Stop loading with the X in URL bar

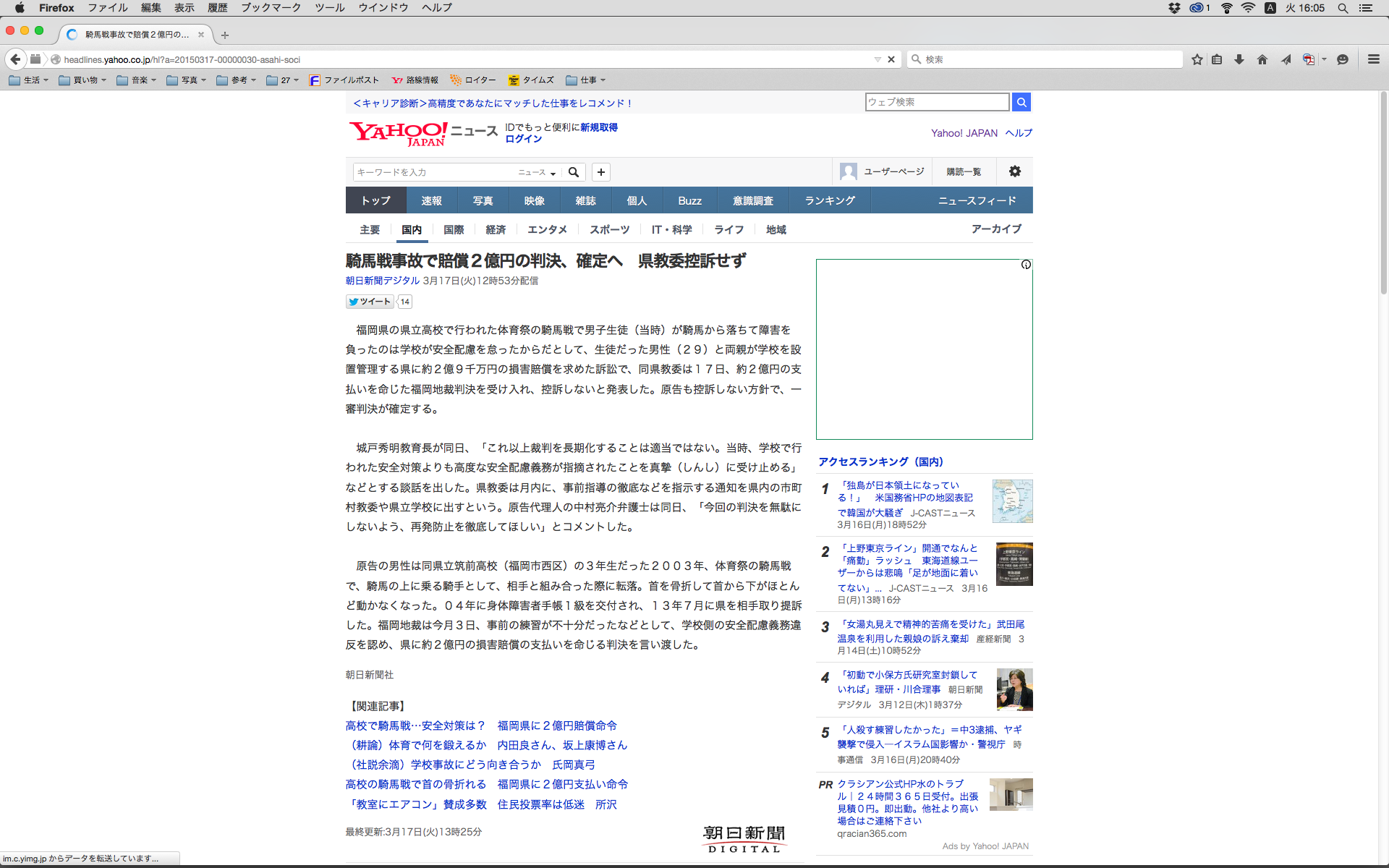click(891, 59)
